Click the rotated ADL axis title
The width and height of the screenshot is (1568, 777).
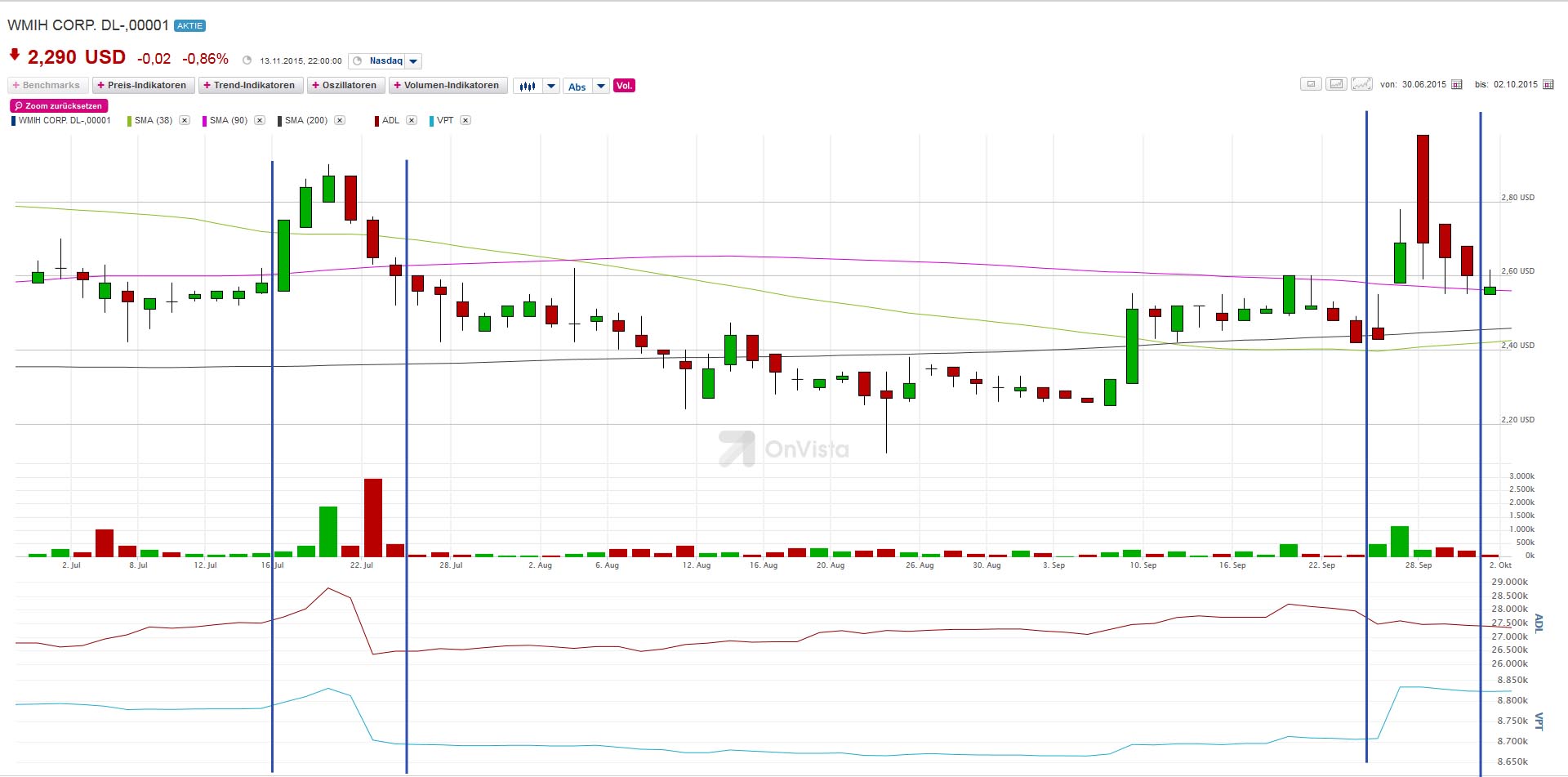[1539, 623]
